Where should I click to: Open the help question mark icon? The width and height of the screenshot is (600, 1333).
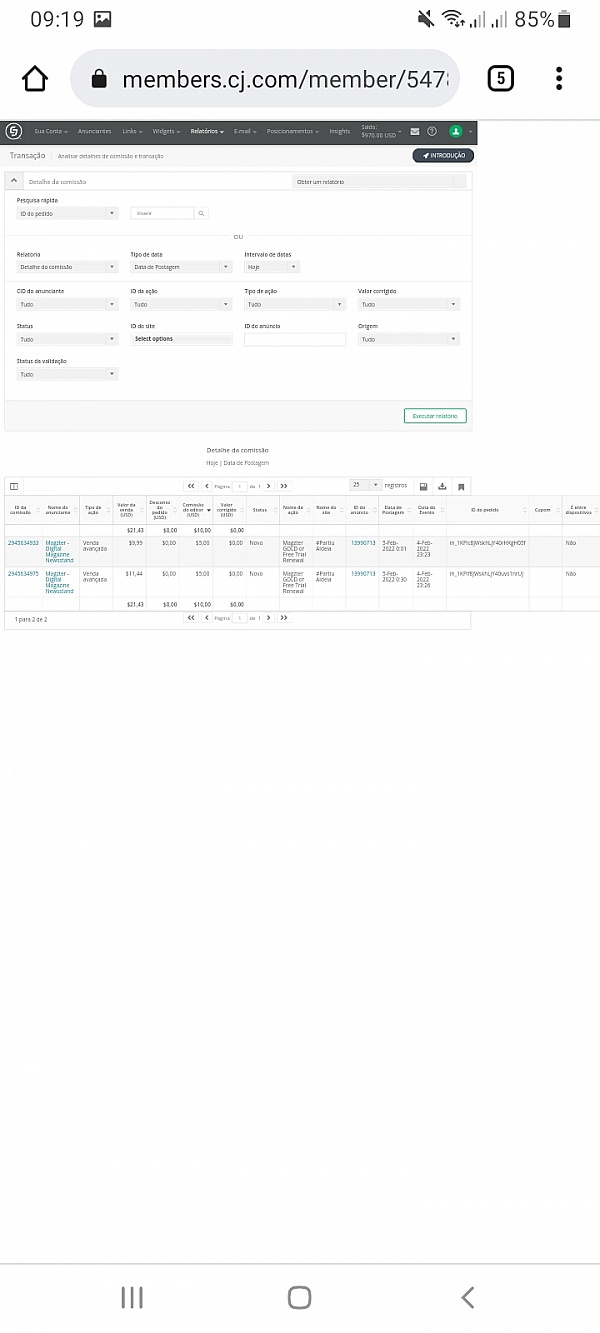click(432, 131)
